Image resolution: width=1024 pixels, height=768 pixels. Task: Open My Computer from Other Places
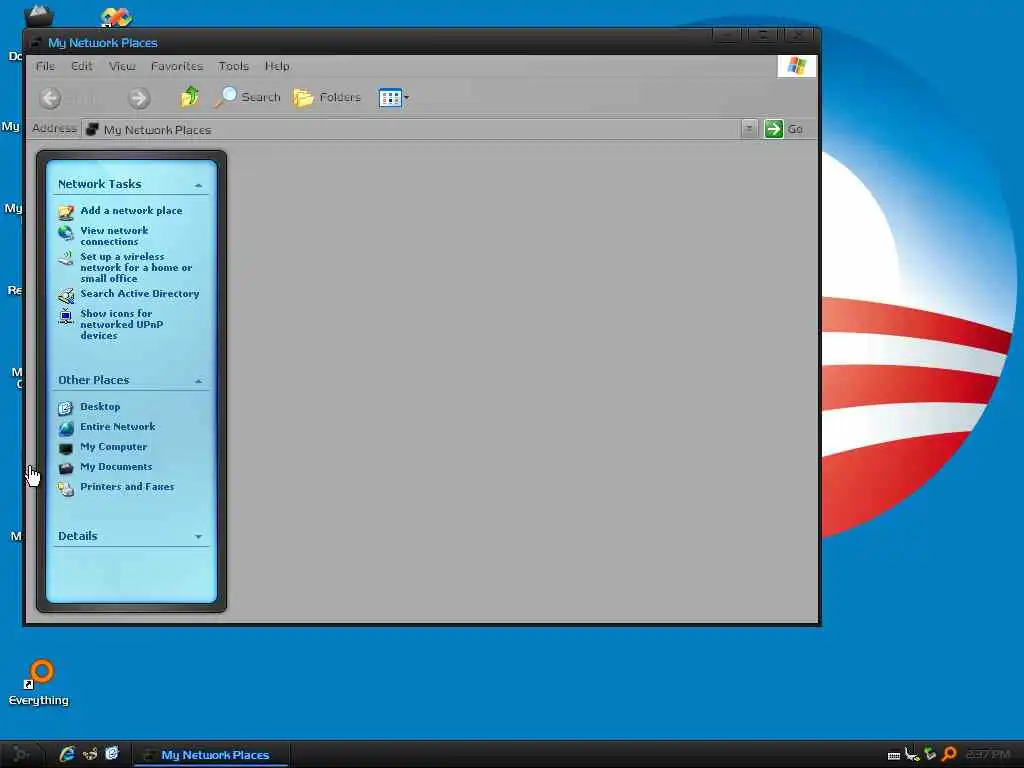114,447
